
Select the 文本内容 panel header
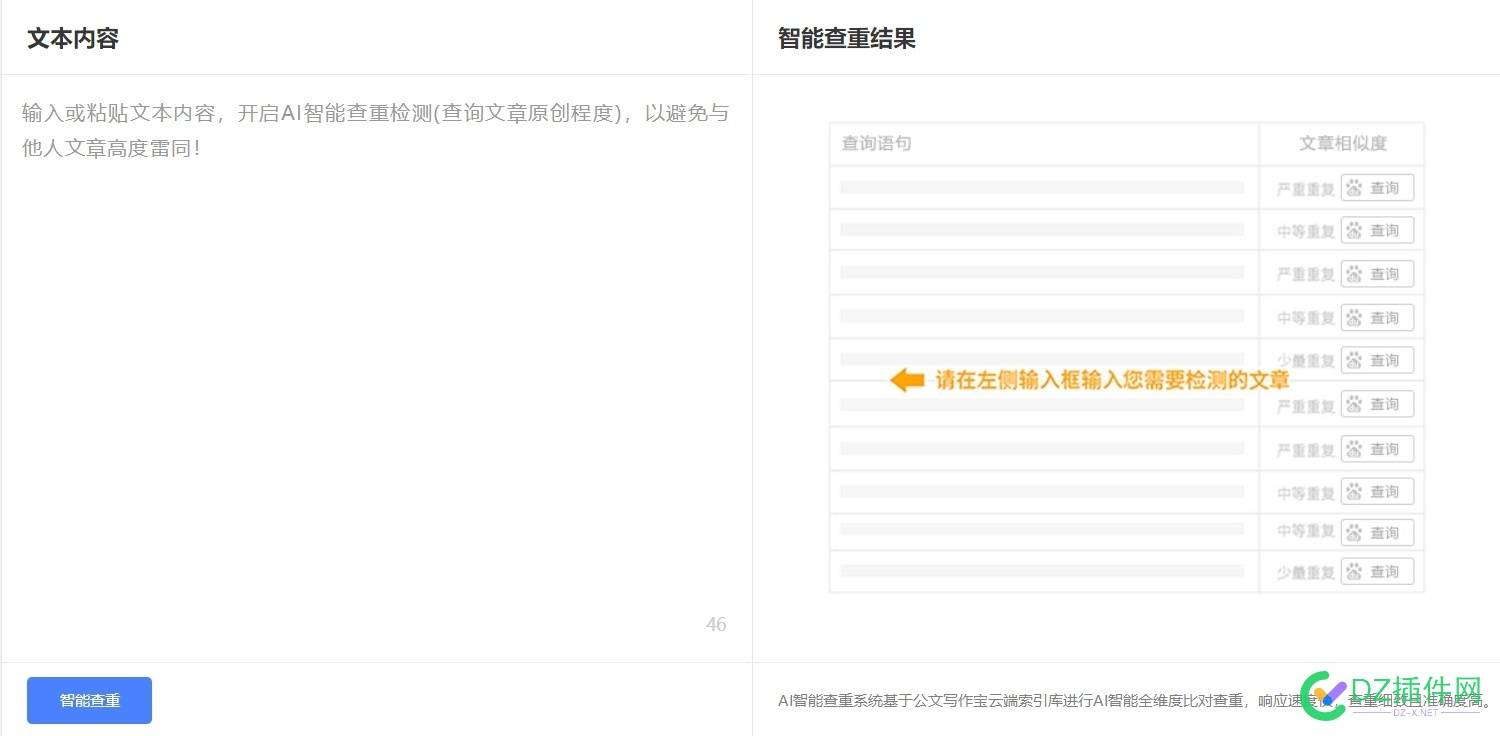(x=71, y=38)
